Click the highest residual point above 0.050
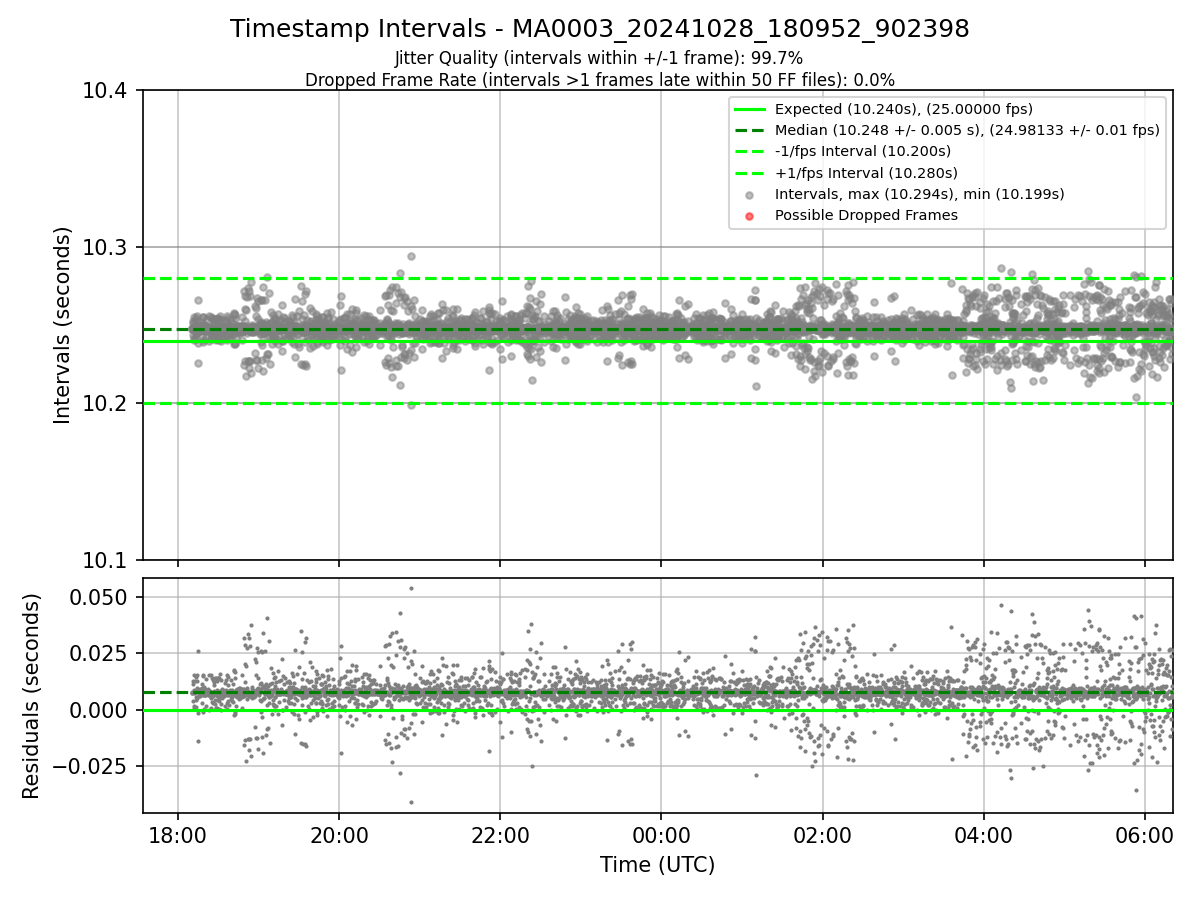 coord(411,588)
